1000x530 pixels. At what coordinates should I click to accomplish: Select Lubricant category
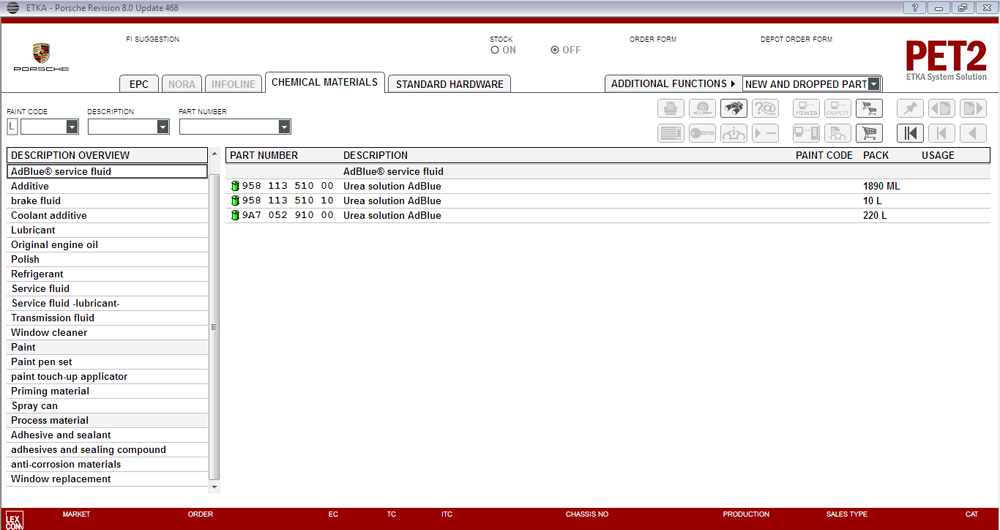tap(107, 230)
